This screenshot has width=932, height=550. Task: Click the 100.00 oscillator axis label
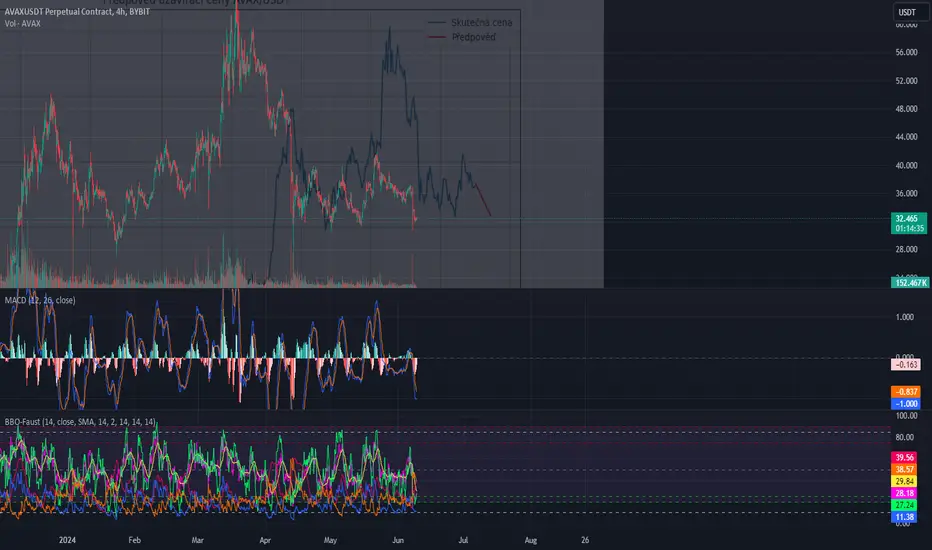(906, 416)
